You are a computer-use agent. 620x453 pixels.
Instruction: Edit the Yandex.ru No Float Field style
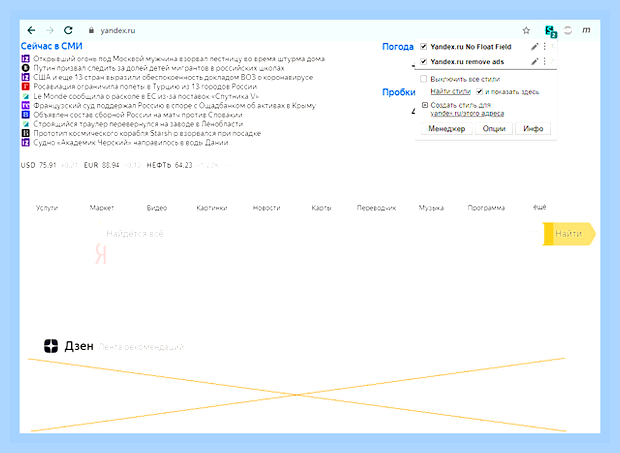535,47
